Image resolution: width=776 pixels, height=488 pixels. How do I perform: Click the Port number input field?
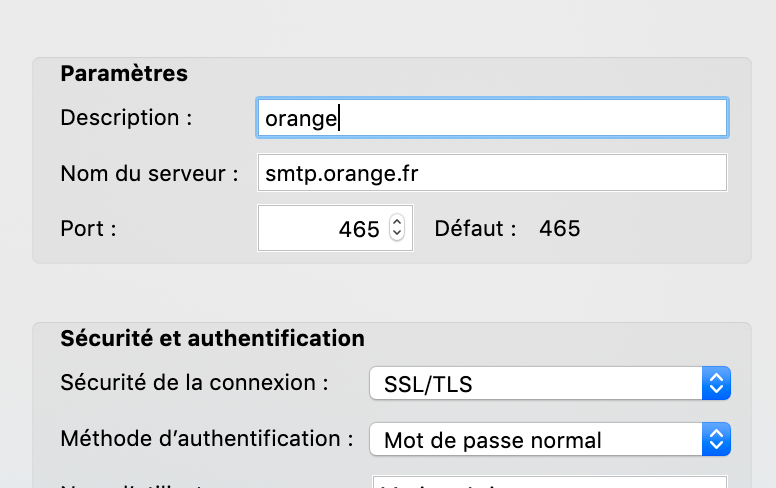(322, 229)
